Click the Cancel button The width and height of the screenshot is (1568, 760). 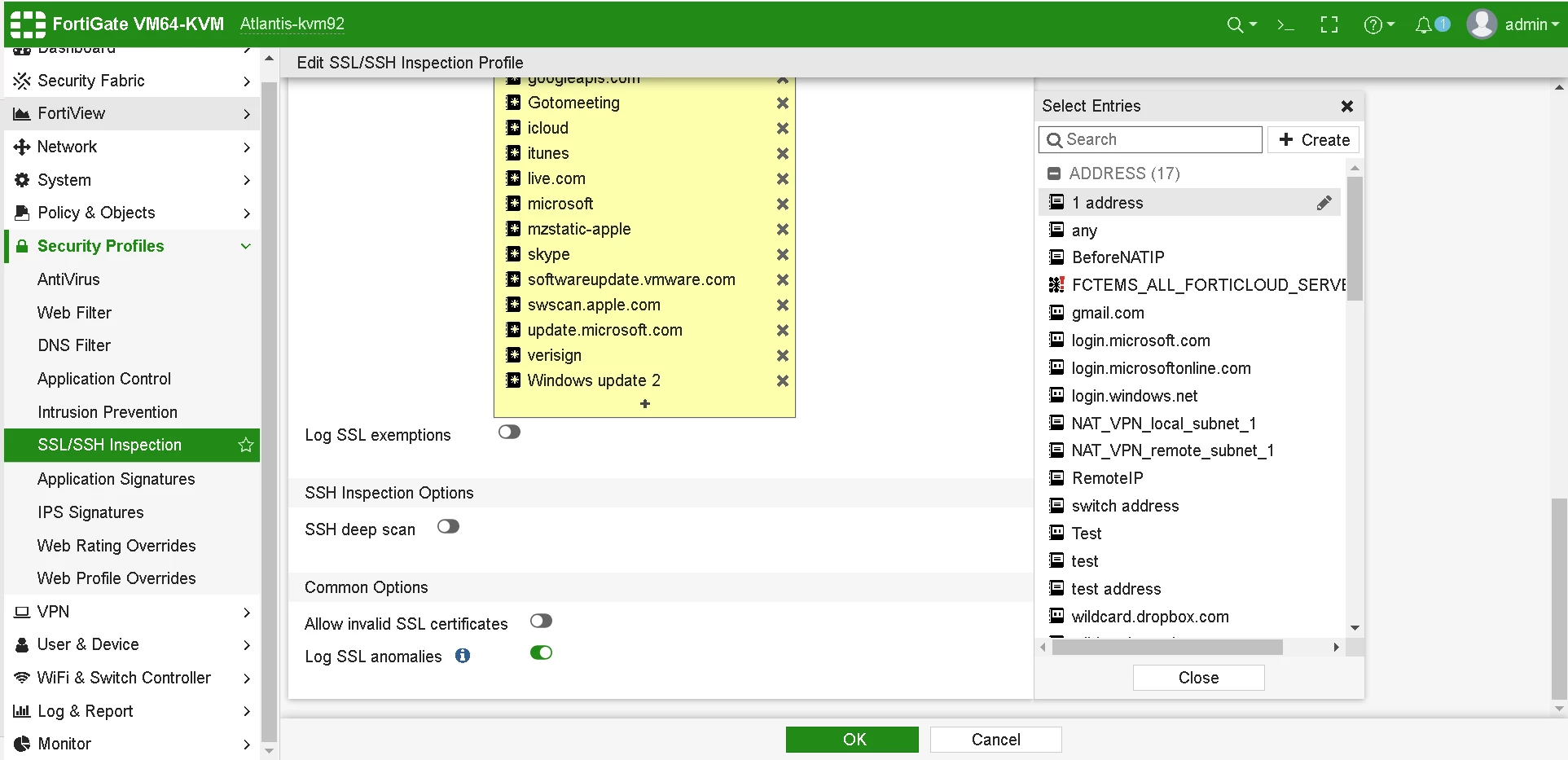pos(995,740)
